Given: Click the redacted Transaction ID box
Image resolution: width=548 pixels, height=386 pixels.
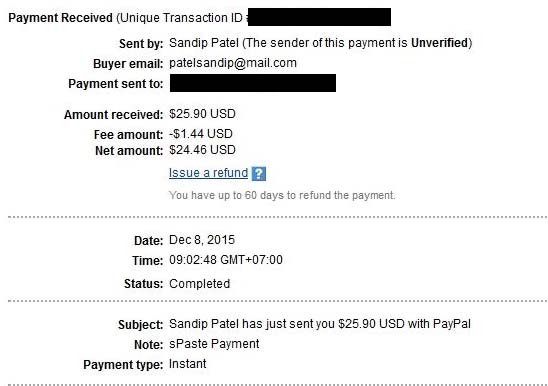Looking at the screenshot, I should click(x=319, y=17).
